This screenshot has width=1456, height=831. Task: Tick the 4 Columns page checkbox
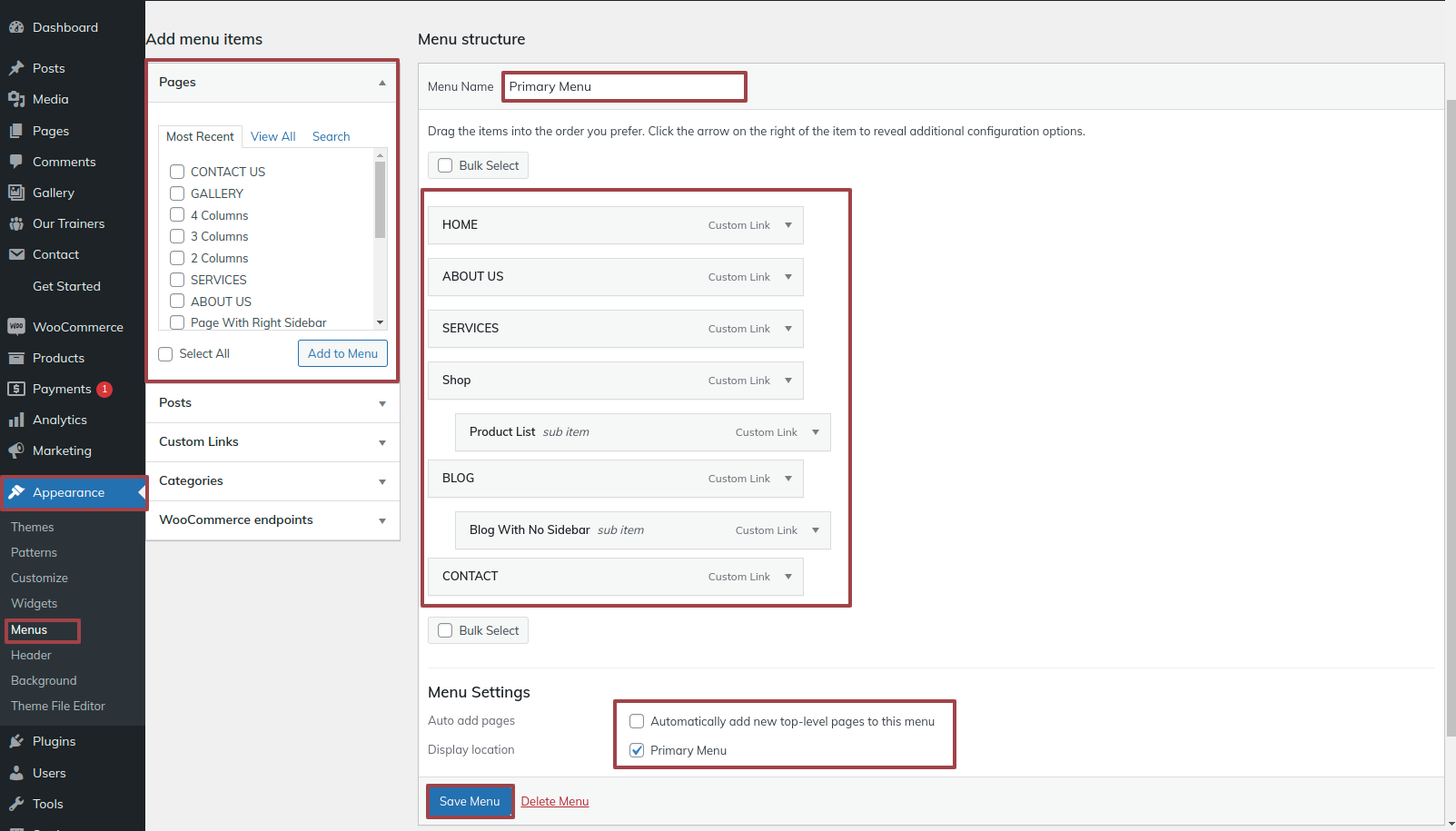click(177, 215)
